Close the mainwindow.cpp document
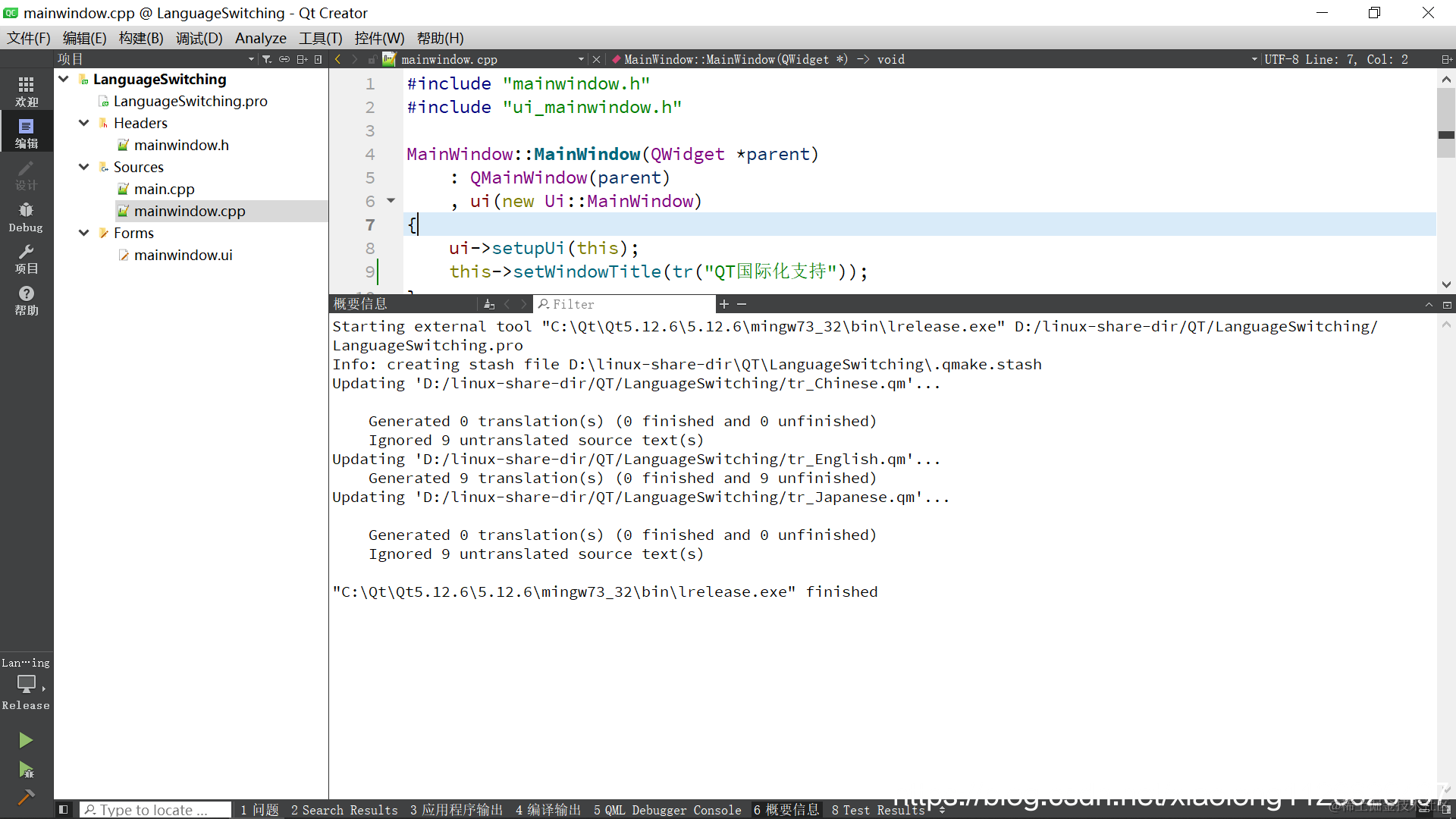1456x819 pixels. pos(597,59)
